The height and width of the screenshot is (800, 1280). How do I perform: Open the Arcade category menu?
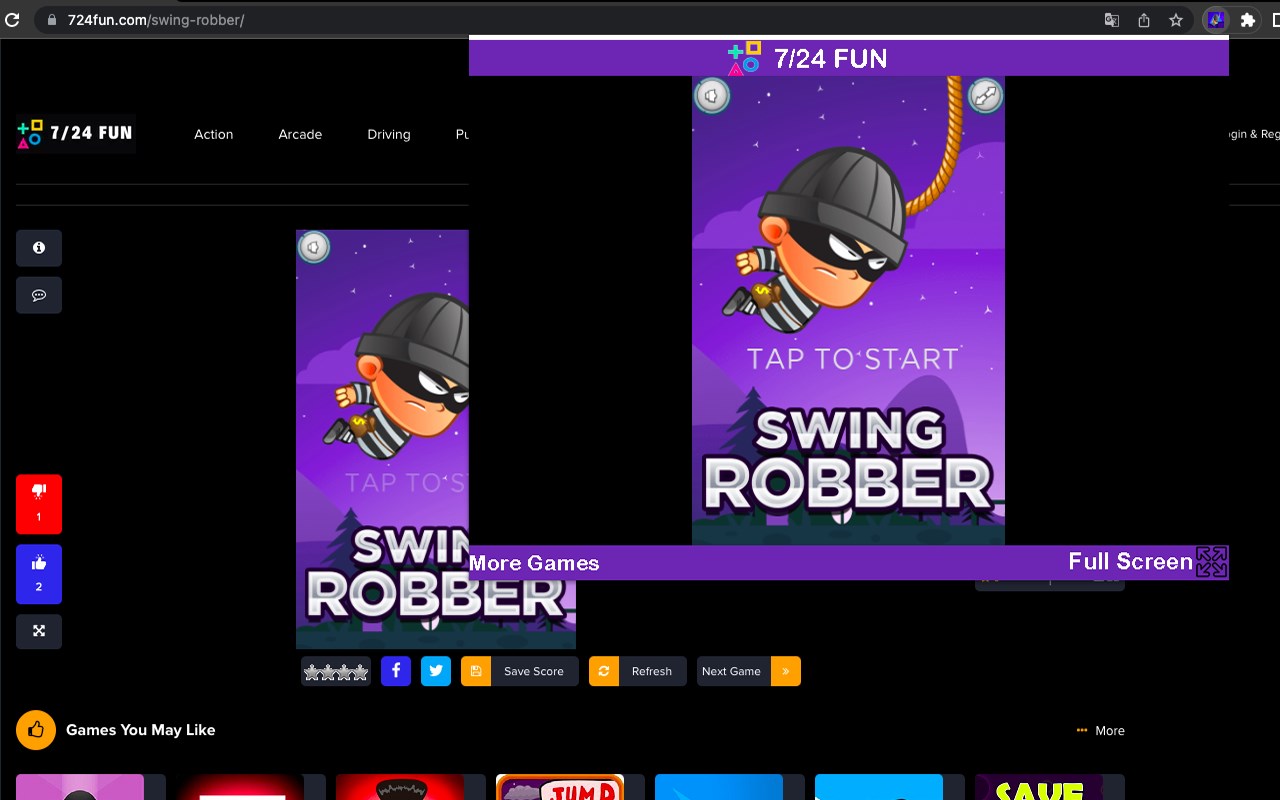(x=300, y=134)
